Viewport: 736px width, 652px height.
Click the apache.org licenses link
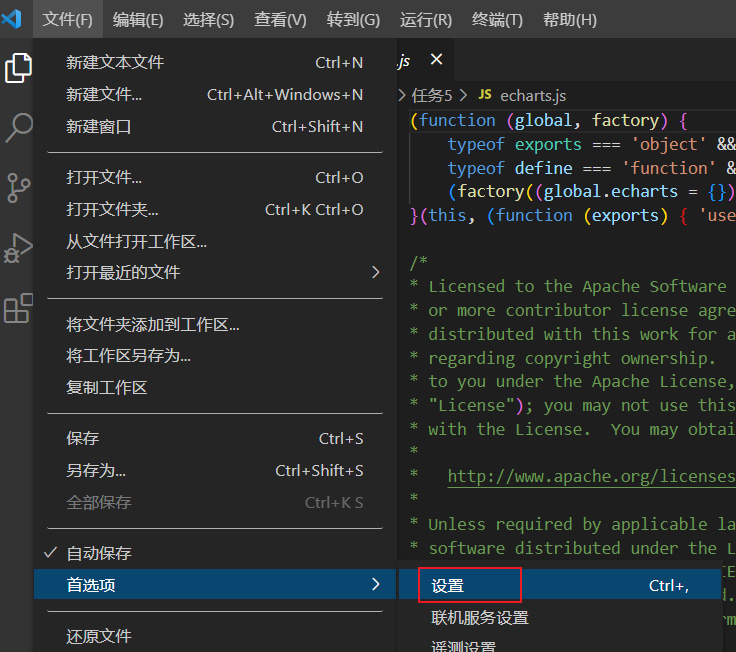click(590, 476)
